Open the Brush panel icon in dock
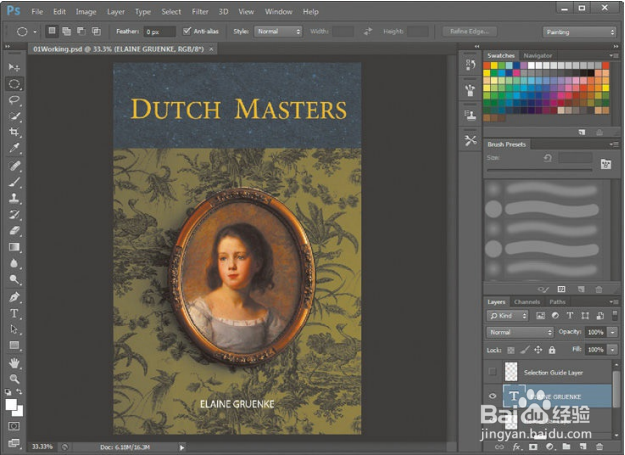 [x=470, y=90]
